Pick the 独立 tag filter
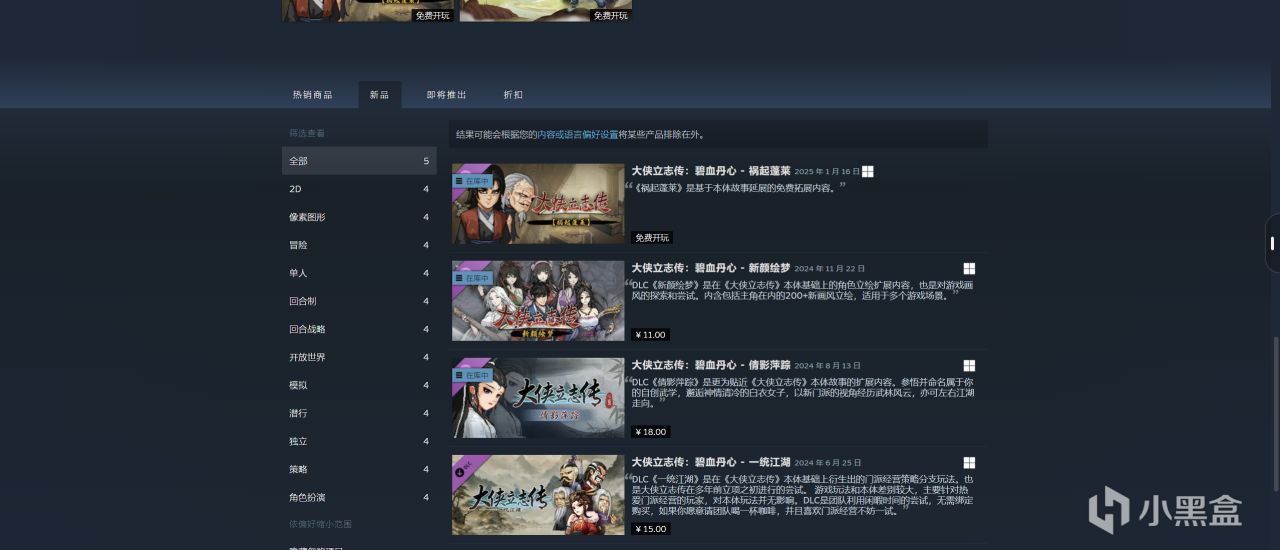Screen dimensions: 1280x550 (359, 441)
